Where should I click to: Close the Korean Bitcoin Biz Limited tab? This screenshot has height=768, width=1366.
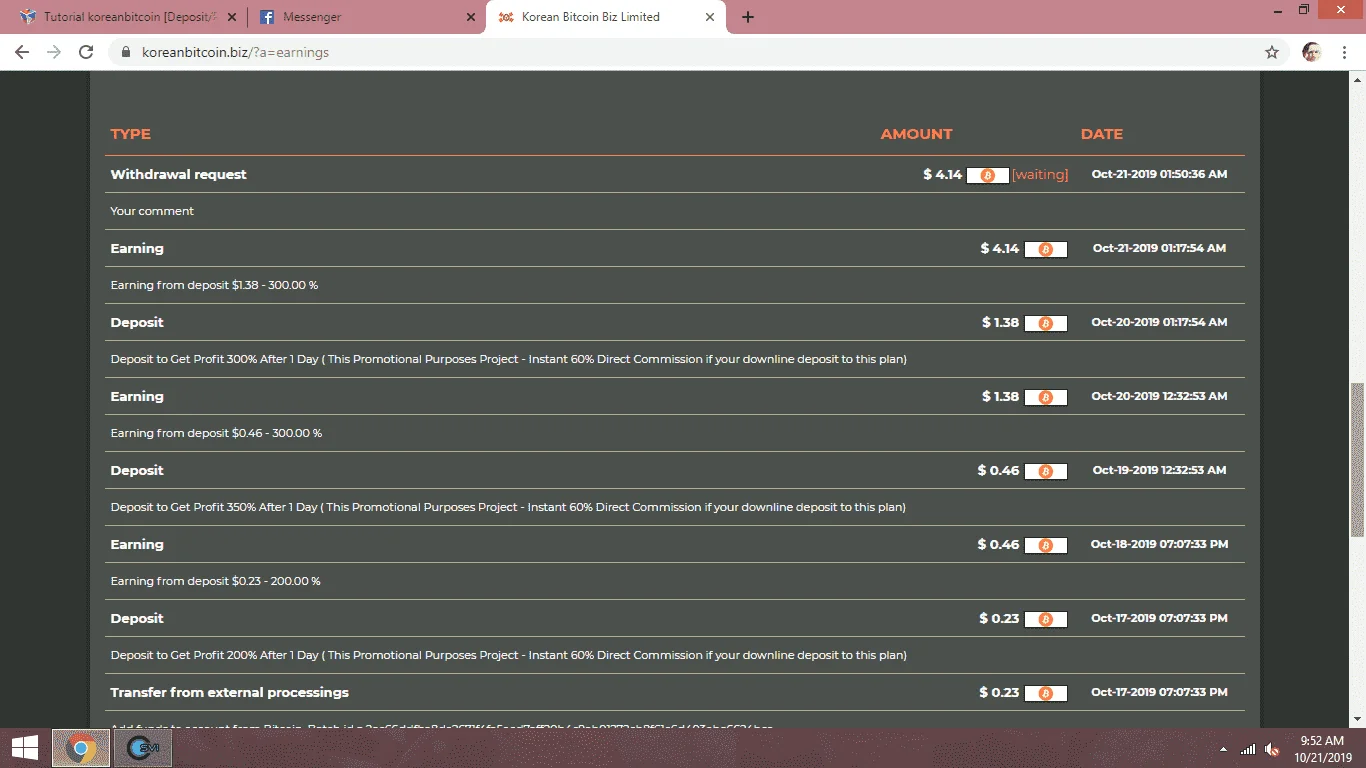pos(711,17)
